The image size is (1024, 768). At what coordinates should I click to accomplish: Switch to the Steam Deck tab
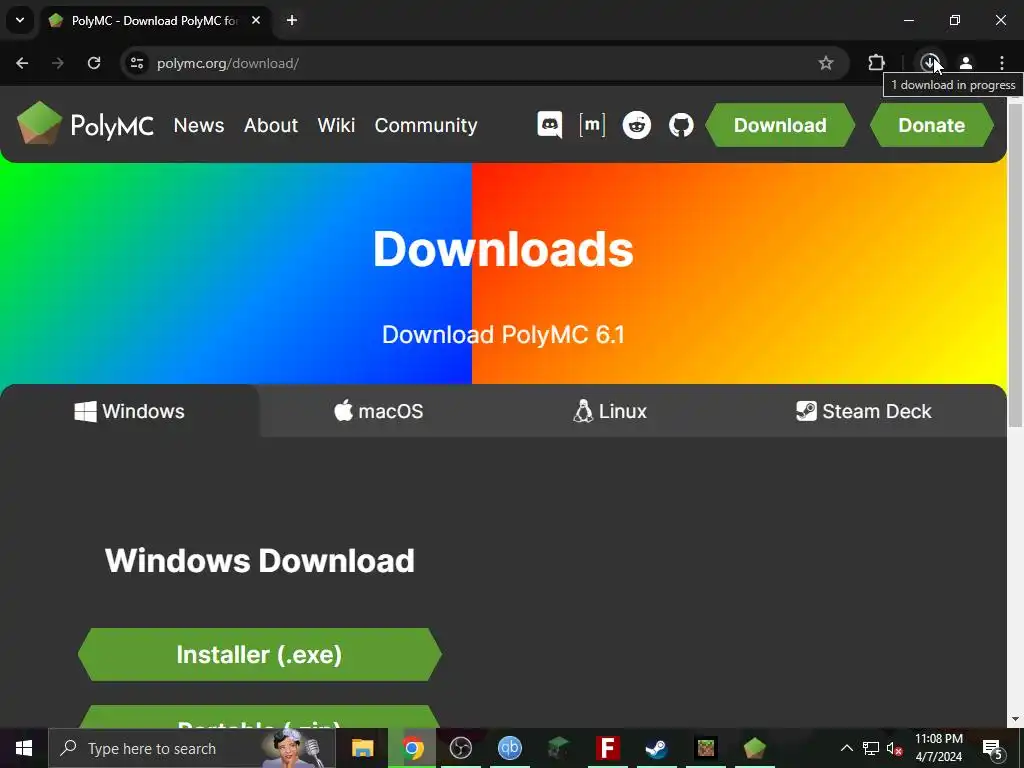(863, 411)
